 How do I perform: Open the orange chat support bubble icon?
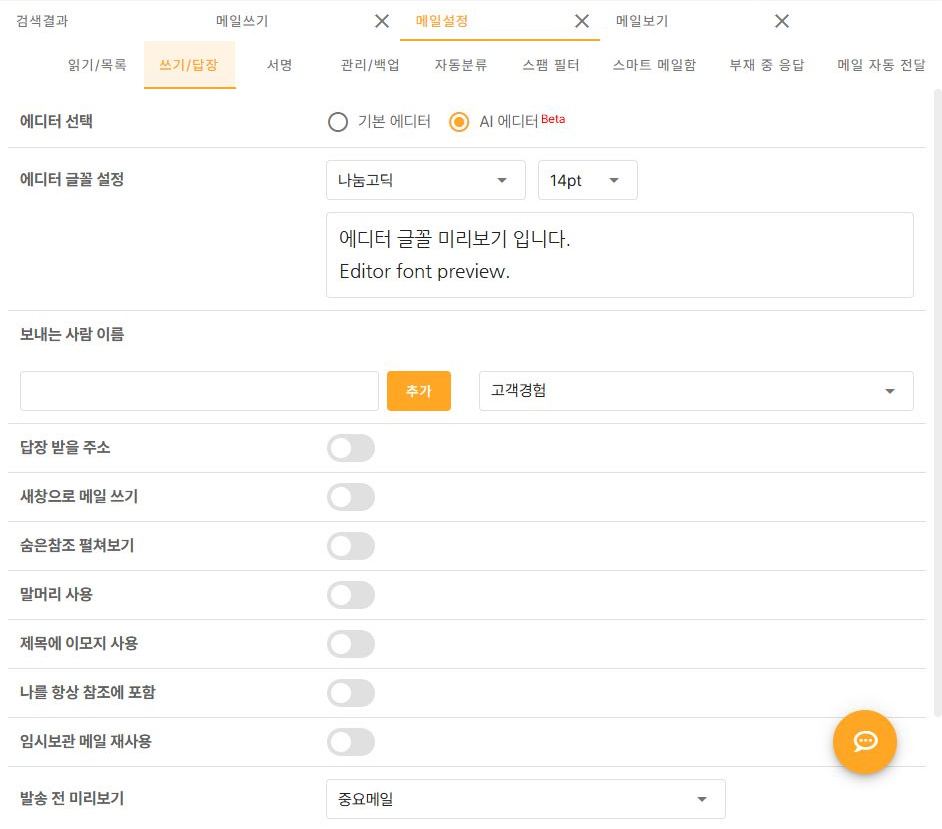tap(865, 741)
